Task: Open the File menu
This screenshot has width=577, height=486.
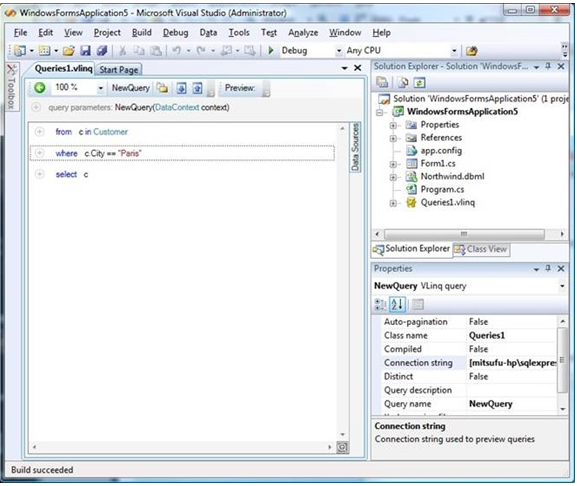Action: [x=20, y=33]
